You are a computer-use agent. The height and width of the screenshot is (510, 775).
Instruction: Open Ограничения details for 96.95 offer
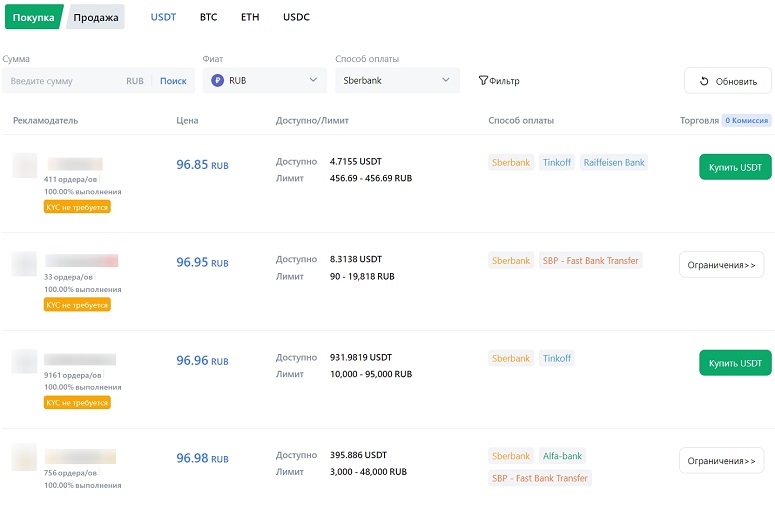pyautogui.click(x=721, y=265)
